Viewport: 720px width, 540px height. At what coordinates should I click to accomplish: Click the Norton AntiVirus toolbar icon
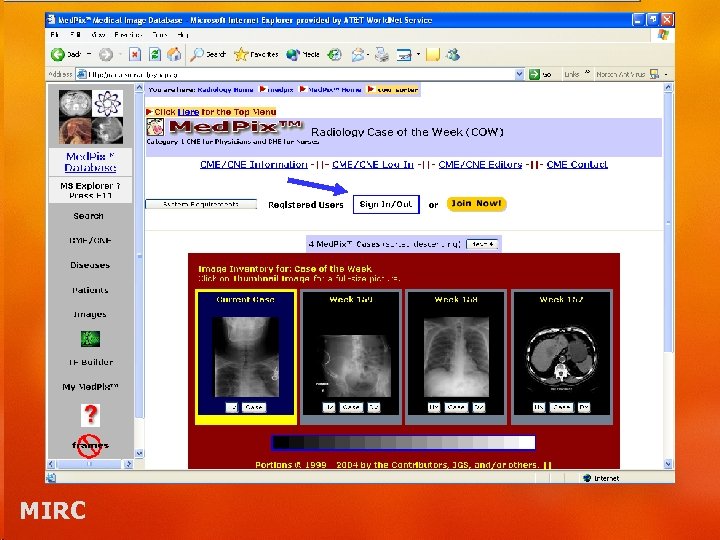coord(654,74)
